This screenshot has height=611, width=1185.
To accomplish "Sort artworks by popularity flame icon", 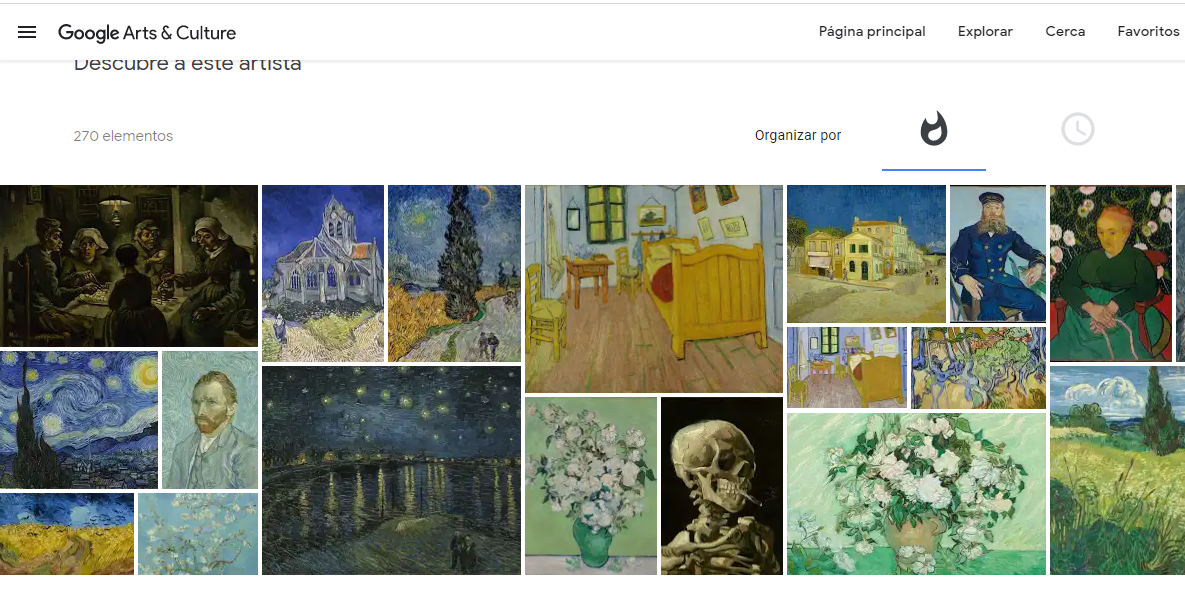I will [x=933, y=130].
